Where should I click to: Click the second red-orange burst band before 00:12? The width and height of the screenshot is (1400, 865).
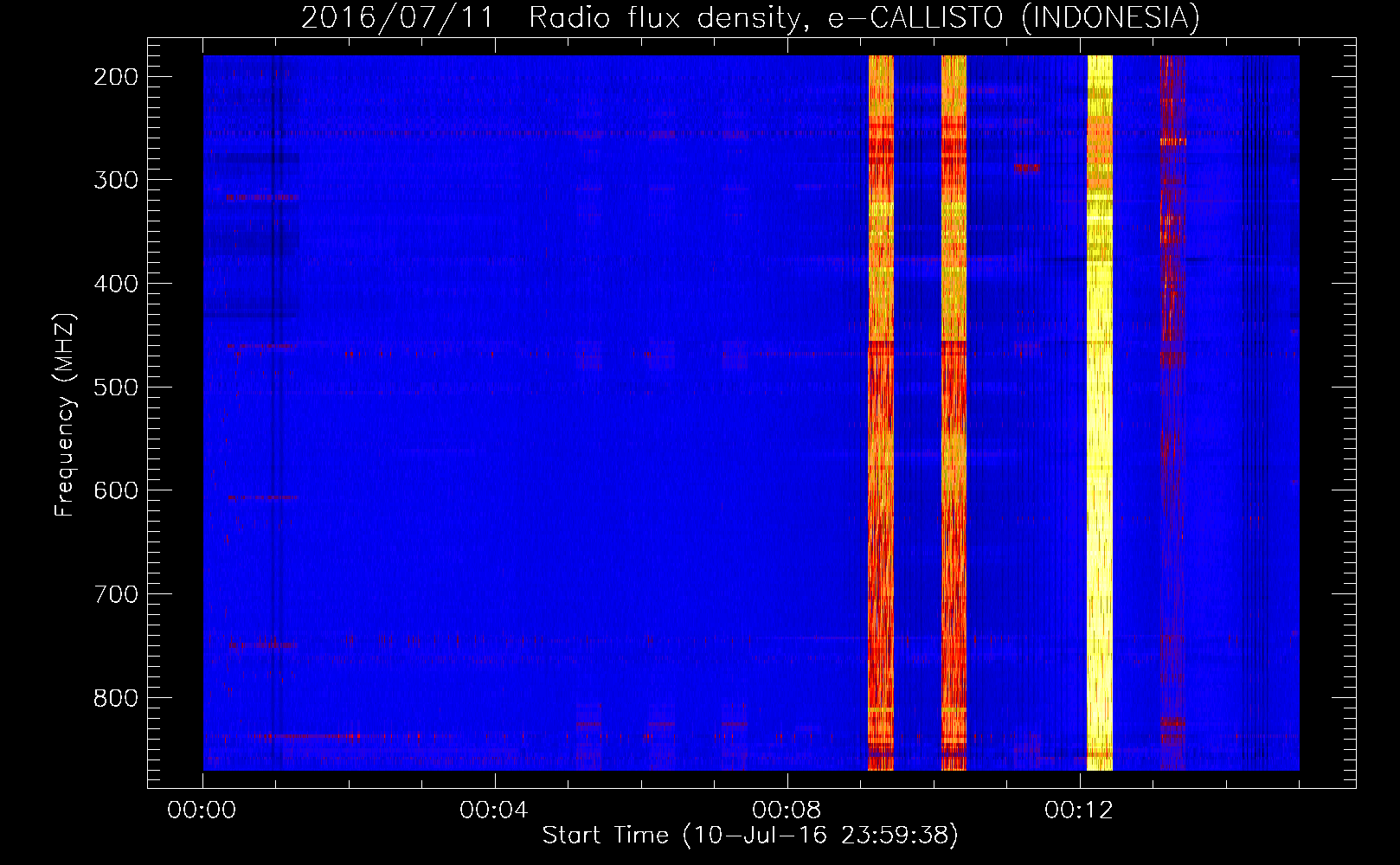[954, 413]
